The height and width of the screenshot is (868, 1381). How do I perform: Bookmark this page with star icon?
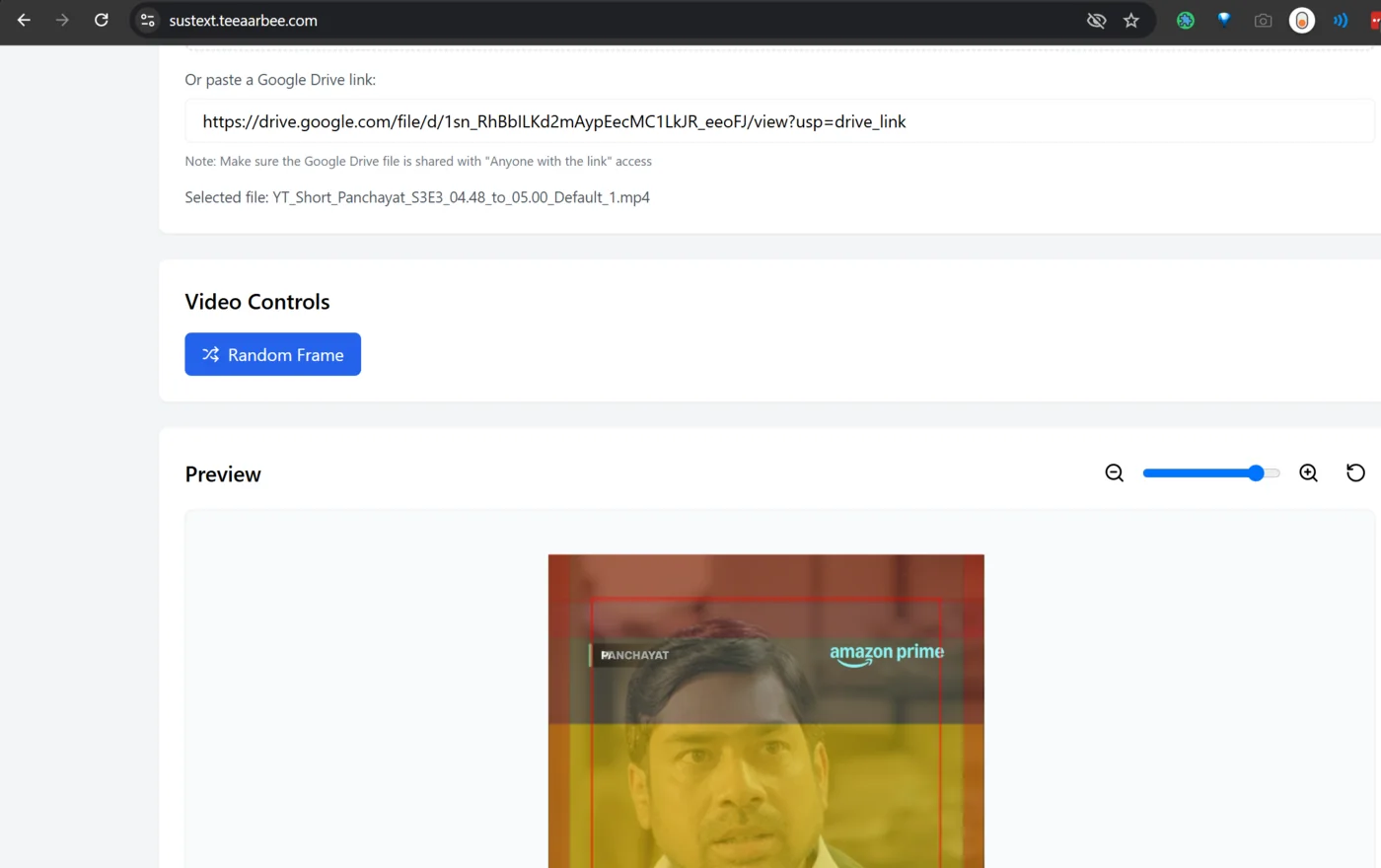(1131, 20)
